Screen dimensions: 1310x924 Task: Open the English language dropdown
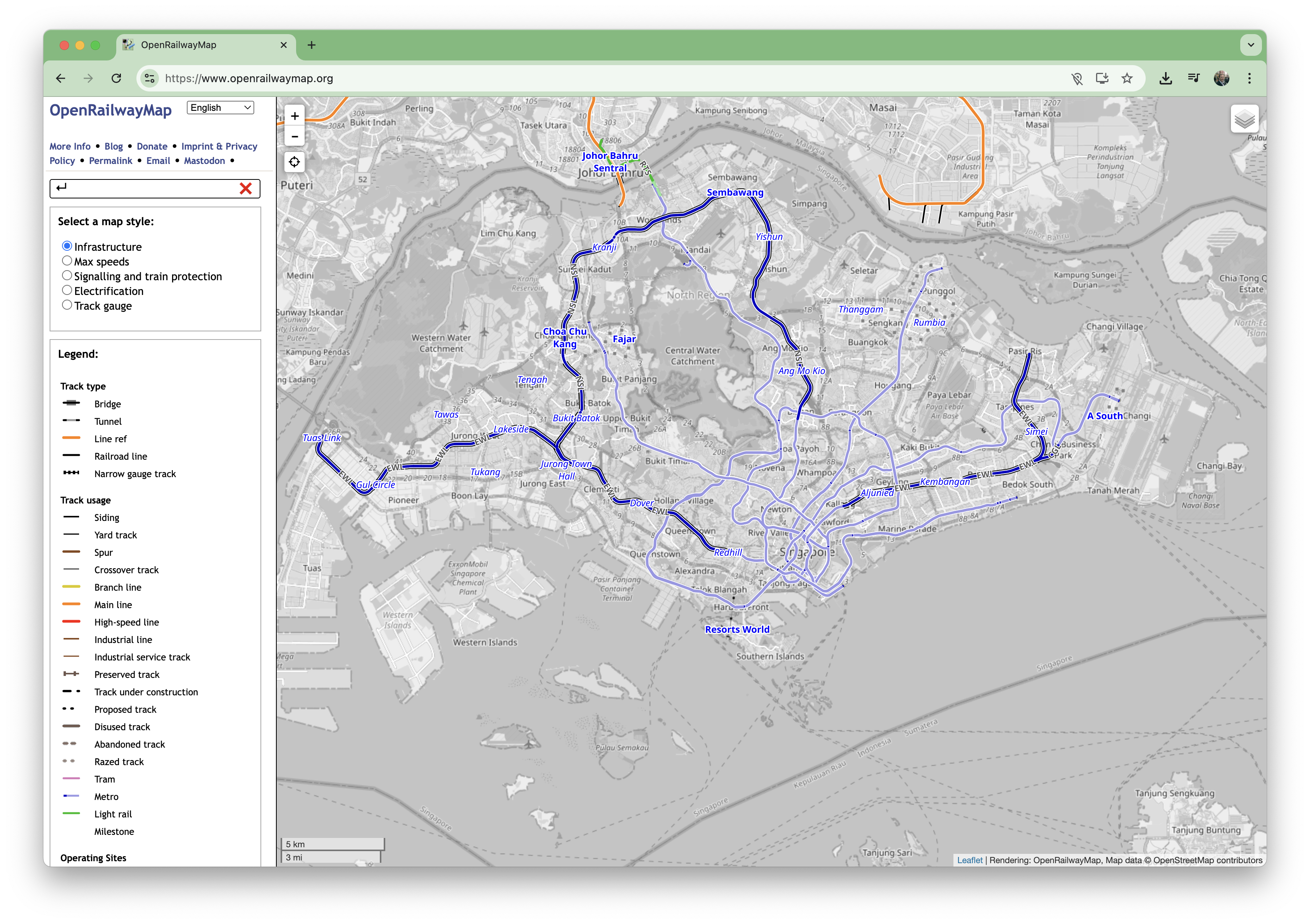[220, 107]
